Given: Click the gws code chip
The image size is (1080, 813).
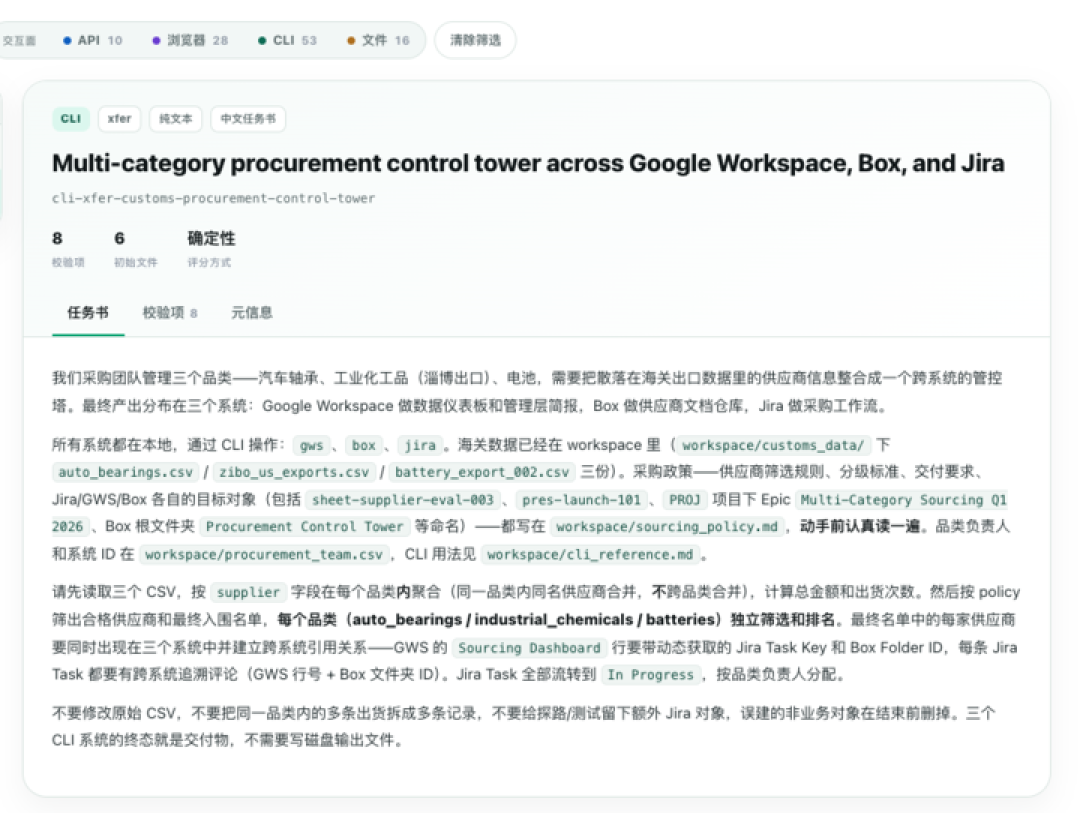Looking at the screenshot, I should pyautogui.click(x=311, y=446).
